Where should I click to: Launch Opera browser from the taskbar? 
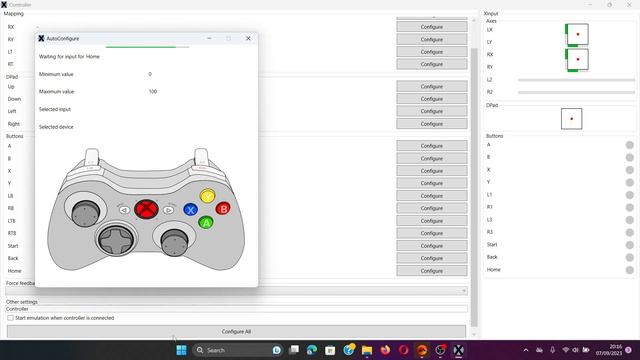[x=403, y=350]
